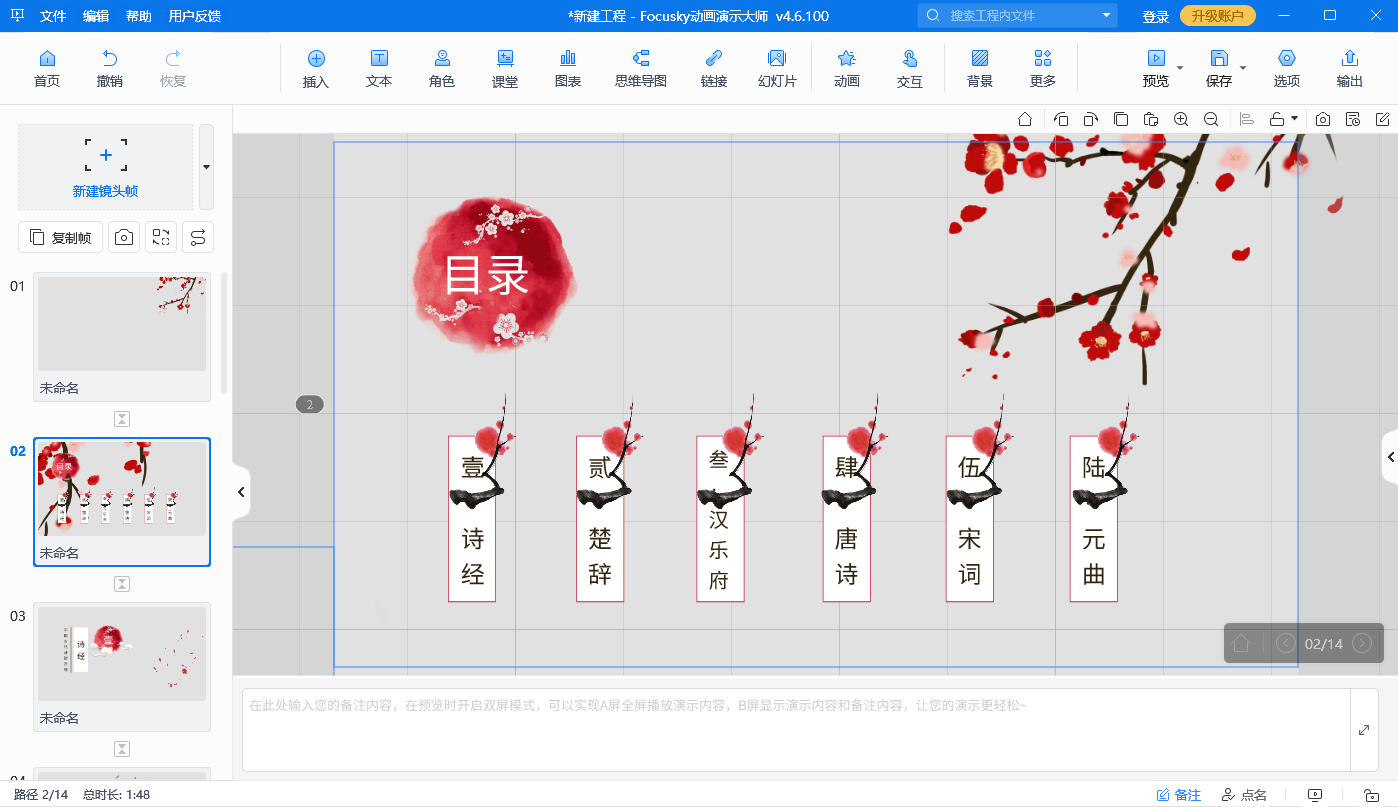Select the 文本 text tool
Screen dimensions: 1398x807
tap(379, 69)
